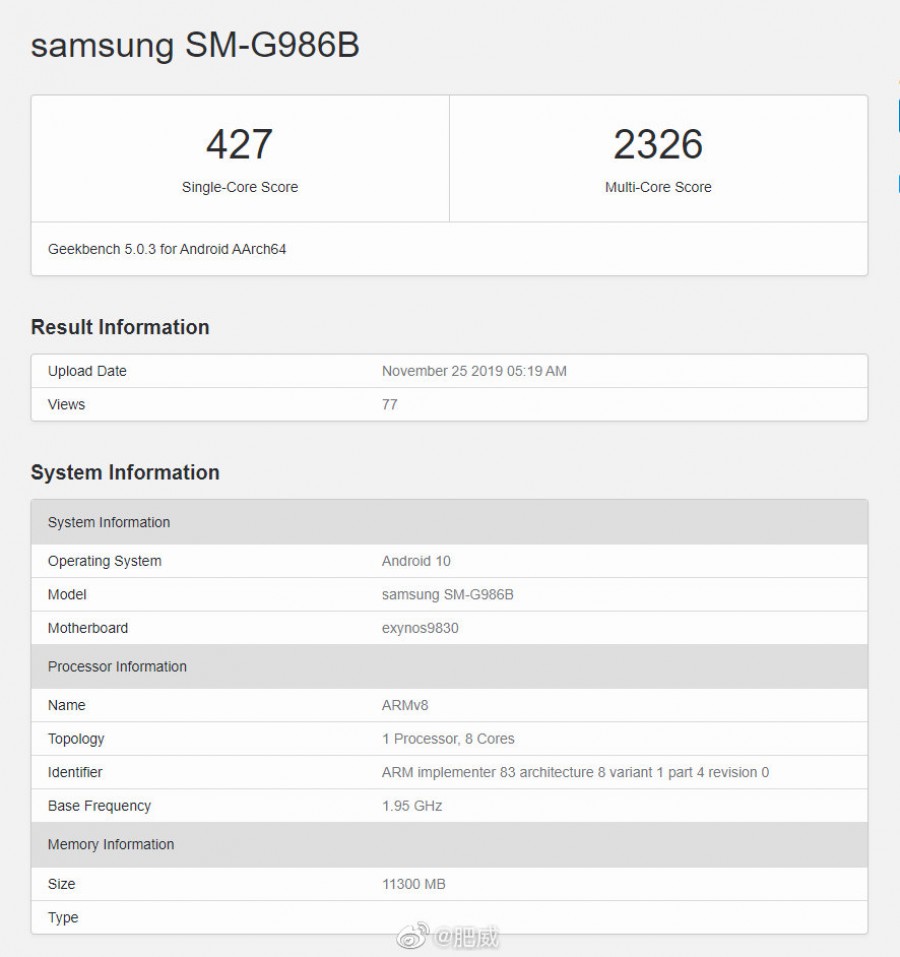Click the ARM implementer 83 identifier value
This screenshot has height=957, width=900.
(575, 772)
